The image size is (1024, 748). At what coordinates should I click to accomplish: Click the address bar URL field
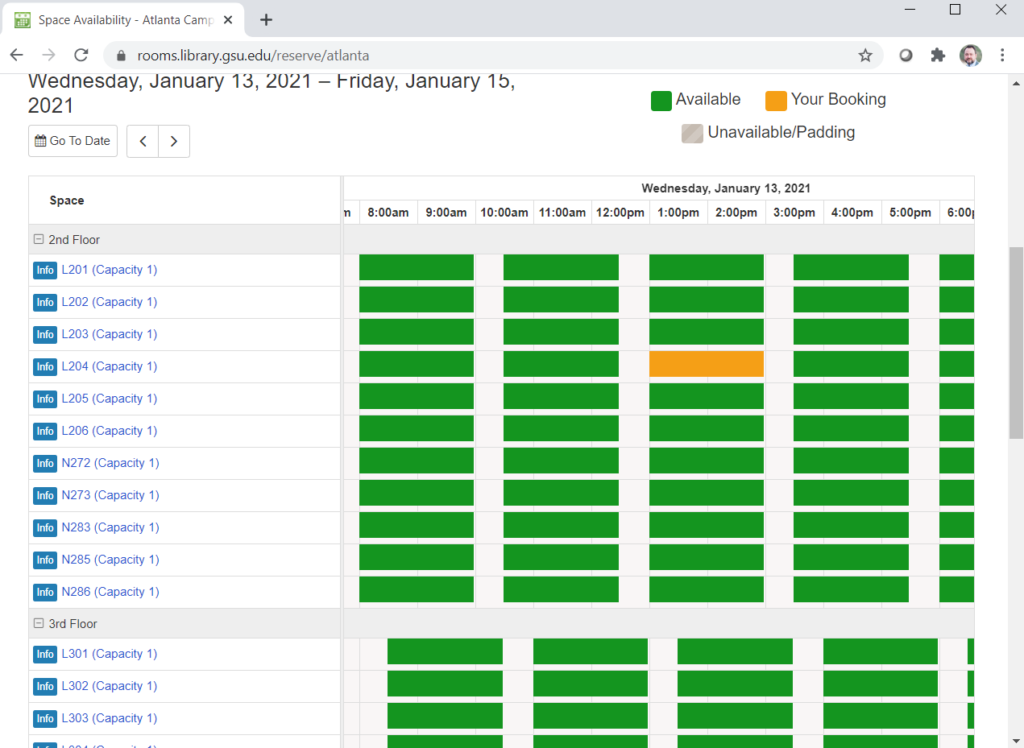480,56
